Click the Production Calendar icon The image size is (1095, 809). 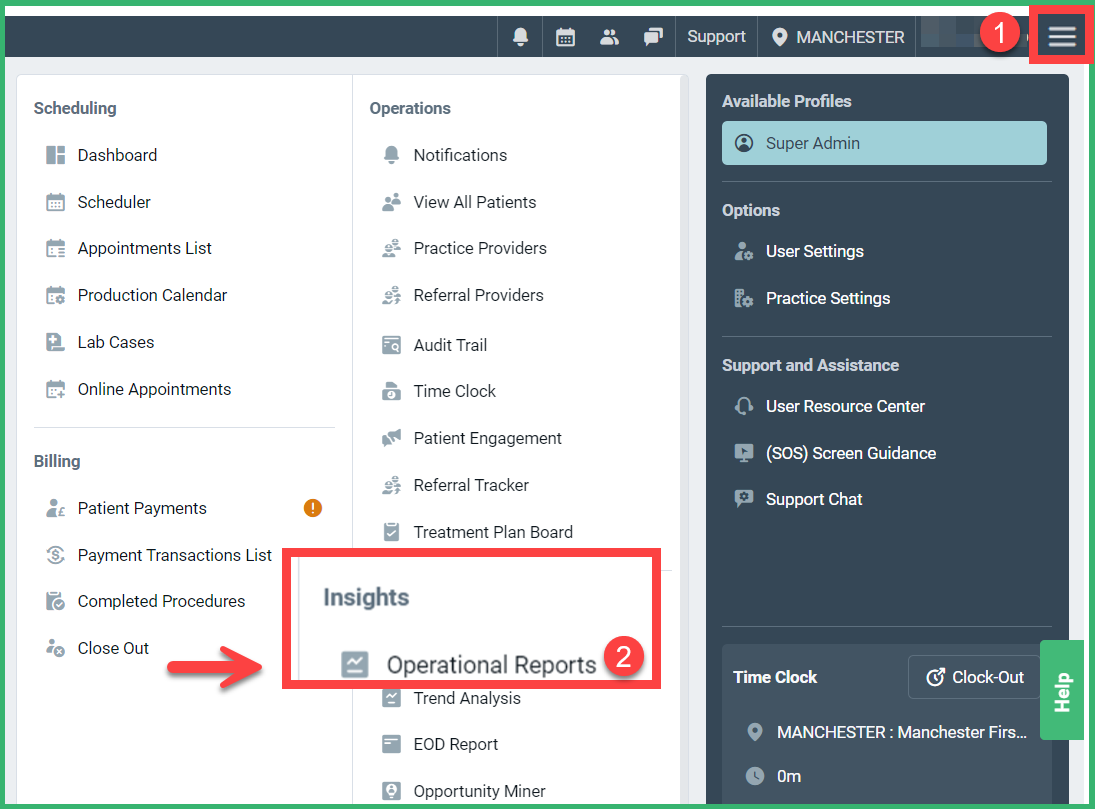[x=55, y=295]
